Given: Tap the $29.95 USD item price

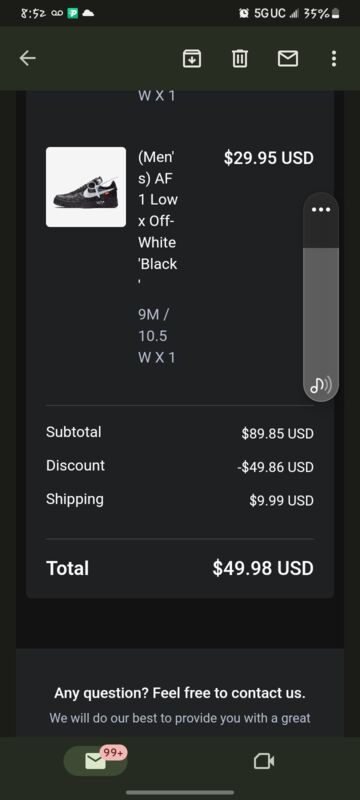Looking at the screenshot, I should [269, 158].
